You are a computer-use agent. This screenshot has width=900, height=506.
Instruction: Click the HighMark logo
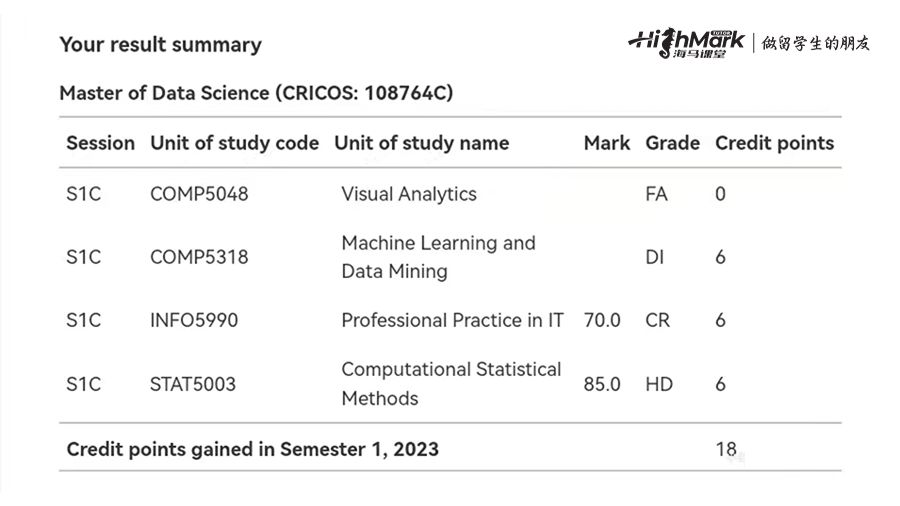coord(686,43)
